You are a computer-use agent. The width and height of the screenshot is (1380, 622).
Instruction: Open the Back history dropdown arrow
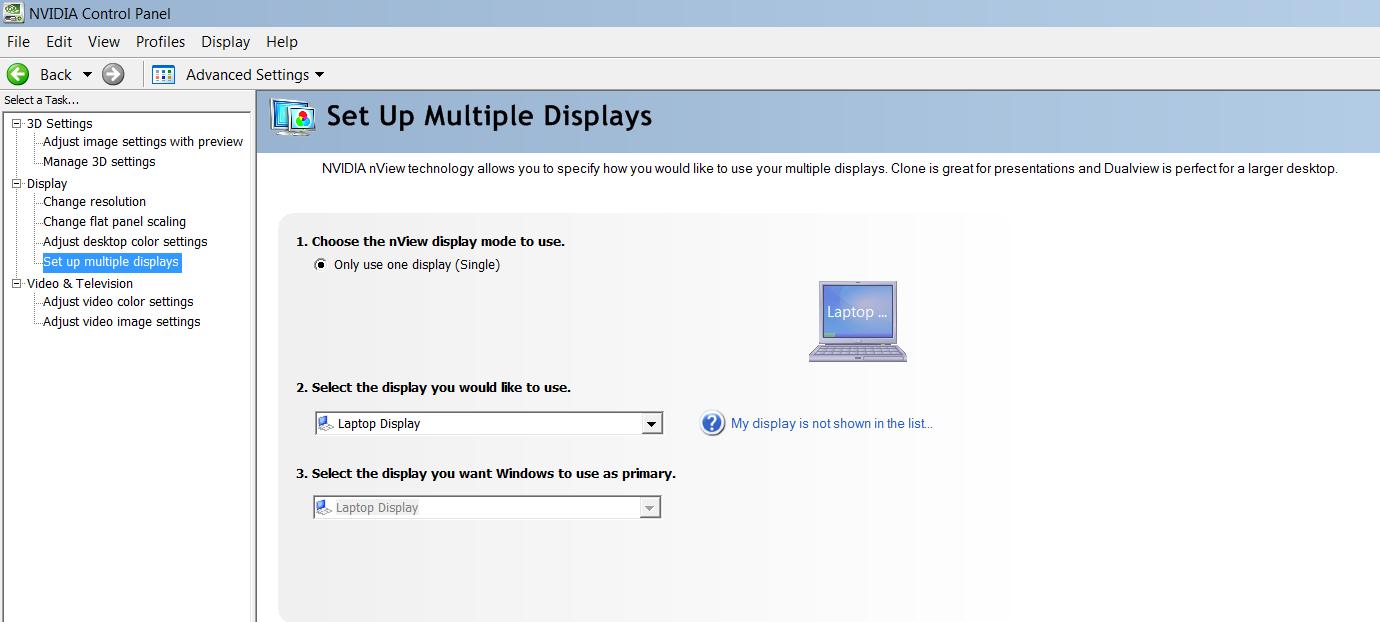[87, 74]
